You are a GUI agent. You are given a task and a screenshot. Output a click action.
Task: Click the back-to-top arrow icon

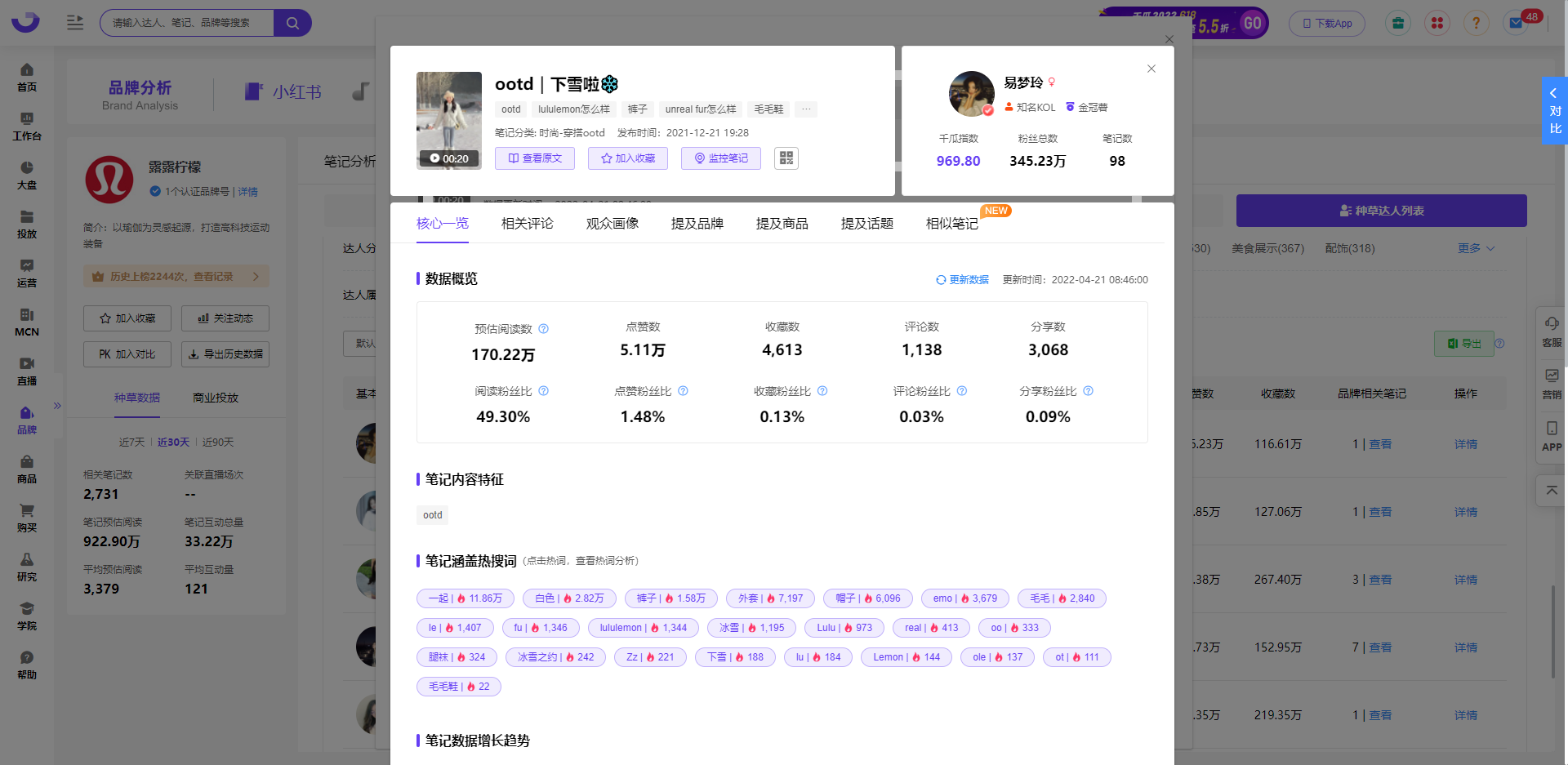point(1552,490)
